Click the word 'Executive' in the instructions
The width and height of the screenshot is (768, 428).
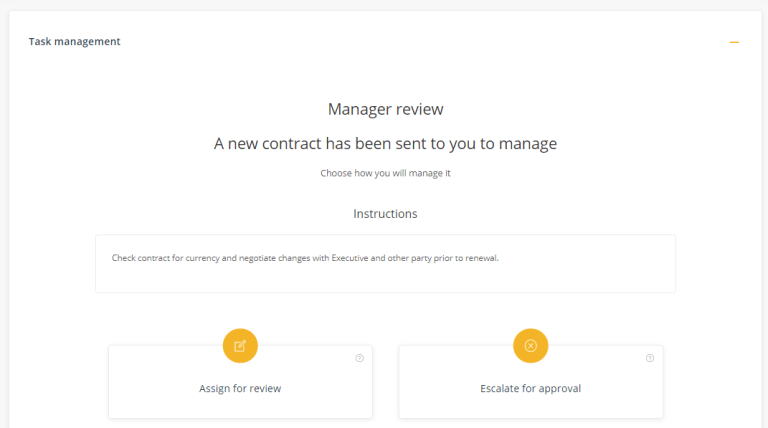350,258
